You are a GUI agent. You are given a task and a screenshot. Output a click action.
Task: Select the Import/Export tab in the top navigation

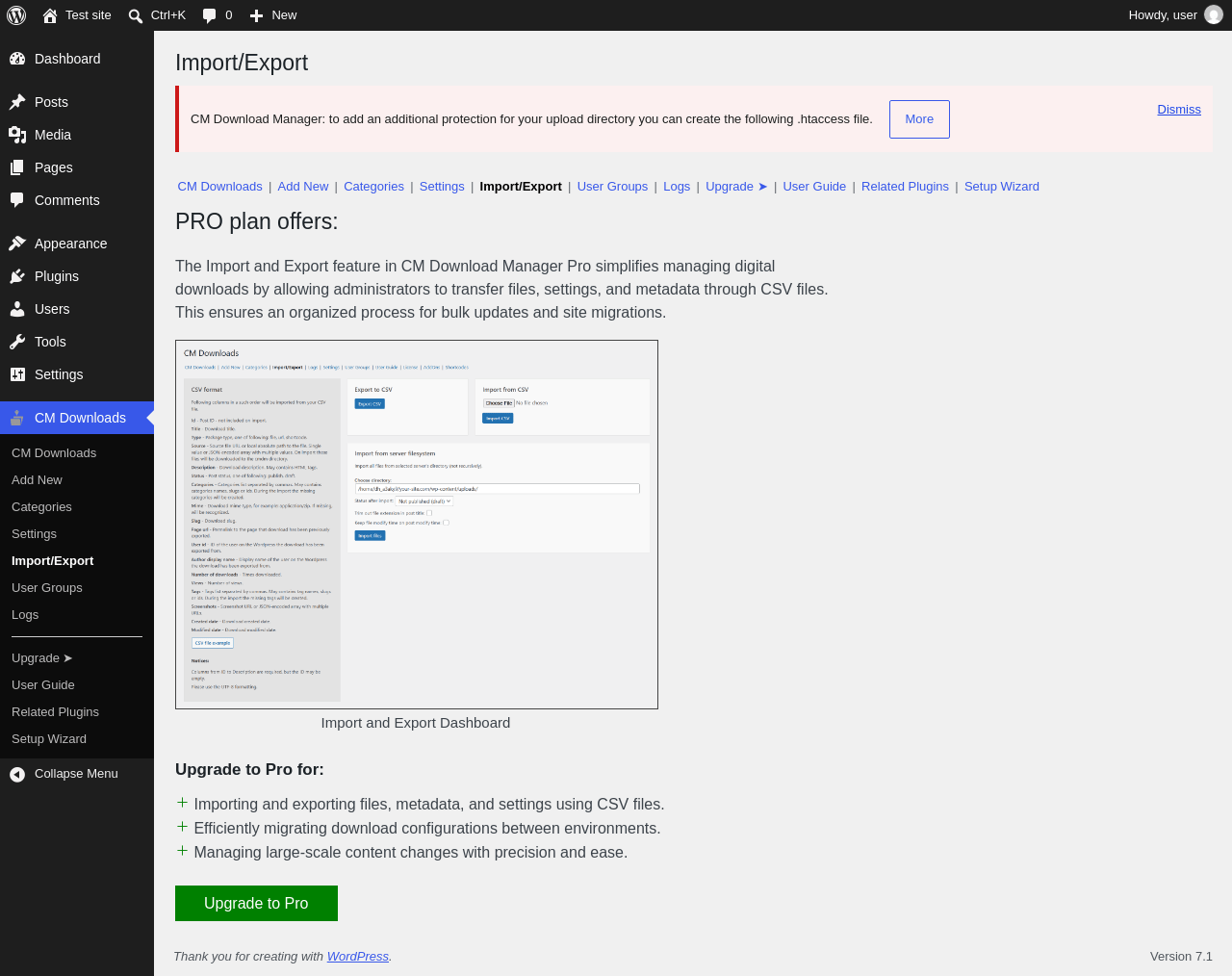tap(521, 187)
